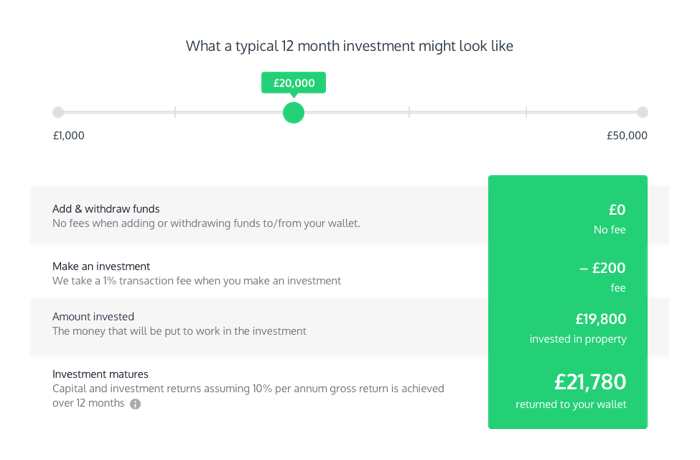
Task: Click the £0 'No fee' value
Action: point(616,210)
